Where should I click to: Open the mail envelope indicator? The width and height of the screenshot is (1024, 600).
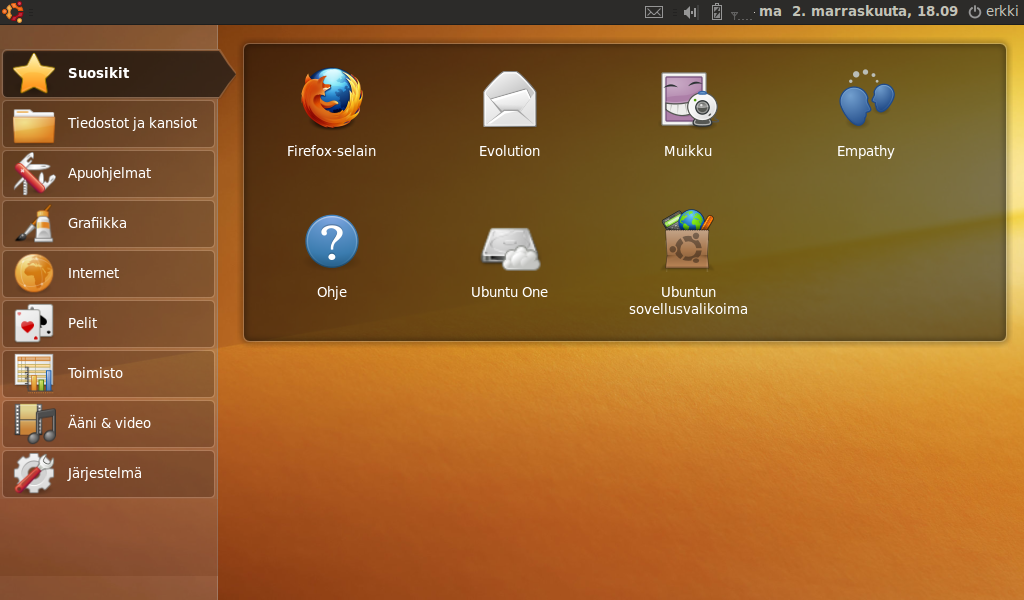point(654,12)
